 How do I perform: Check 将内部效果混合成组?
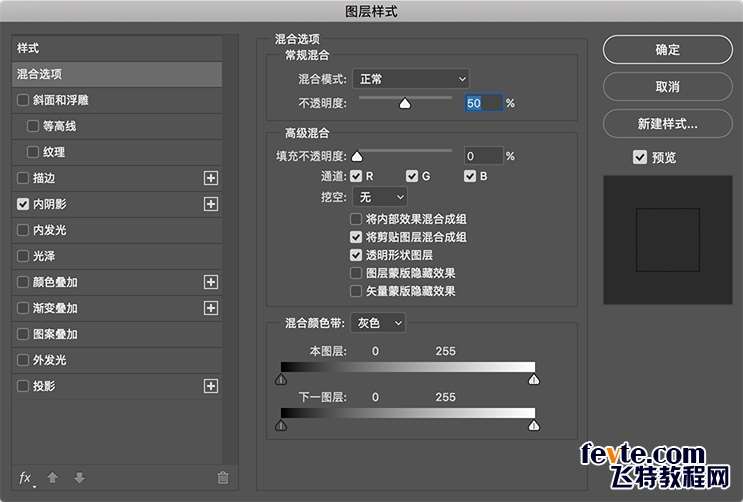(x=356, y=219)
